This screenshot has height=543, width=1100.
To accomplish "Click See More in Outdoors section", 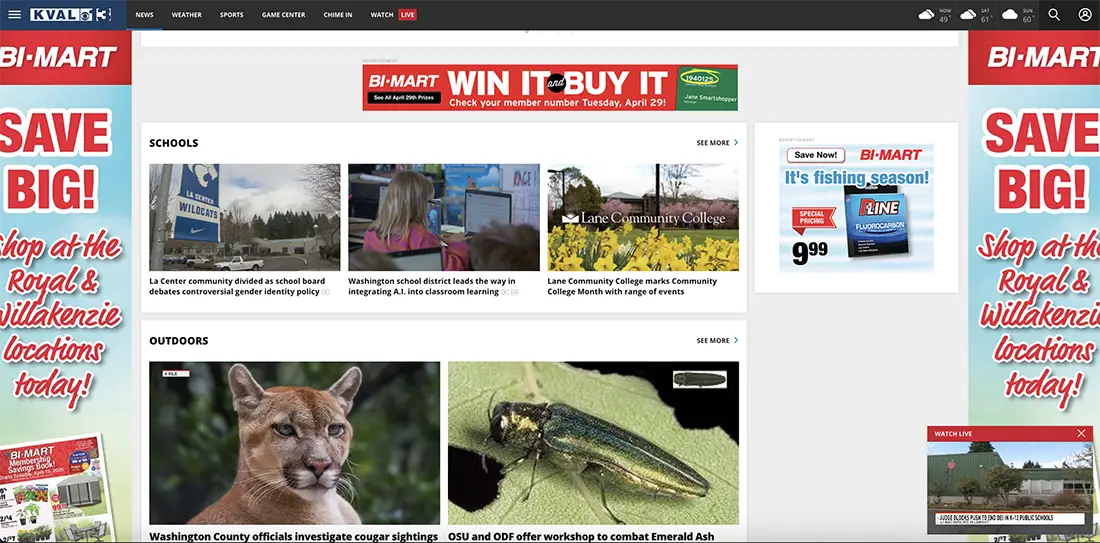I will tap(713, 340).
